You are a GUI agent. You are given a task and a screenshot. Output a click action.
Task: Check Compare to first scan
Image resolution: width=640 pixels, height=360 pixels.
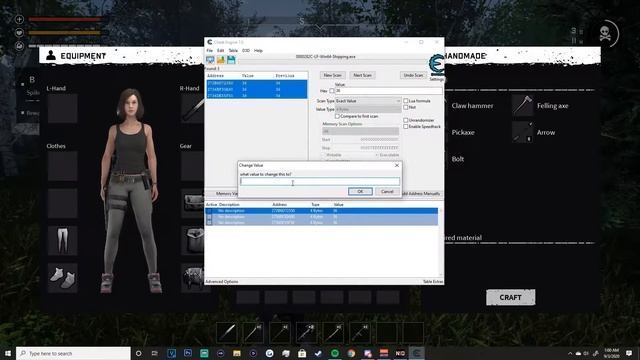[x=337, y=116]
